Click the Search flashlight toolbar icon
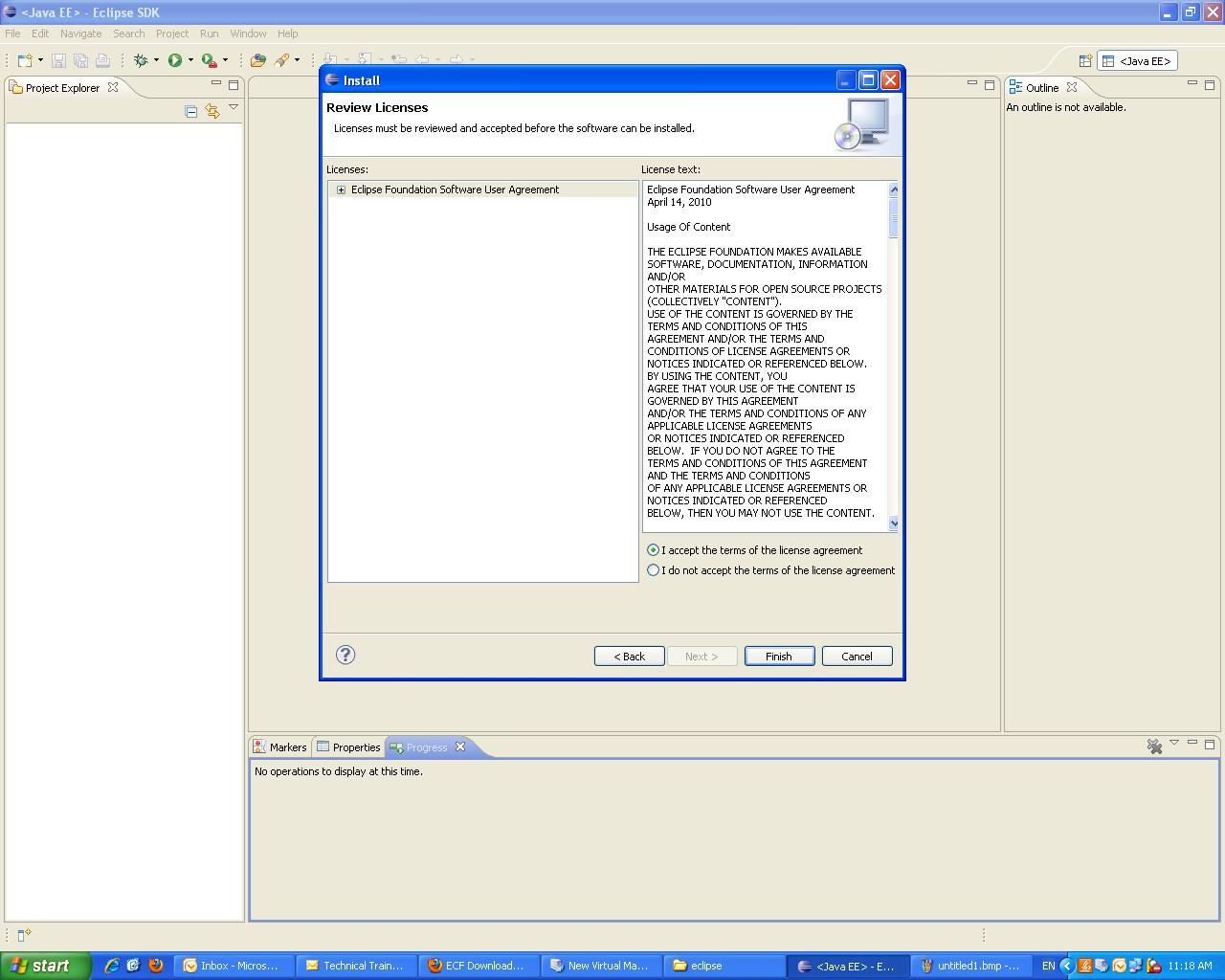 pos(281,60)
